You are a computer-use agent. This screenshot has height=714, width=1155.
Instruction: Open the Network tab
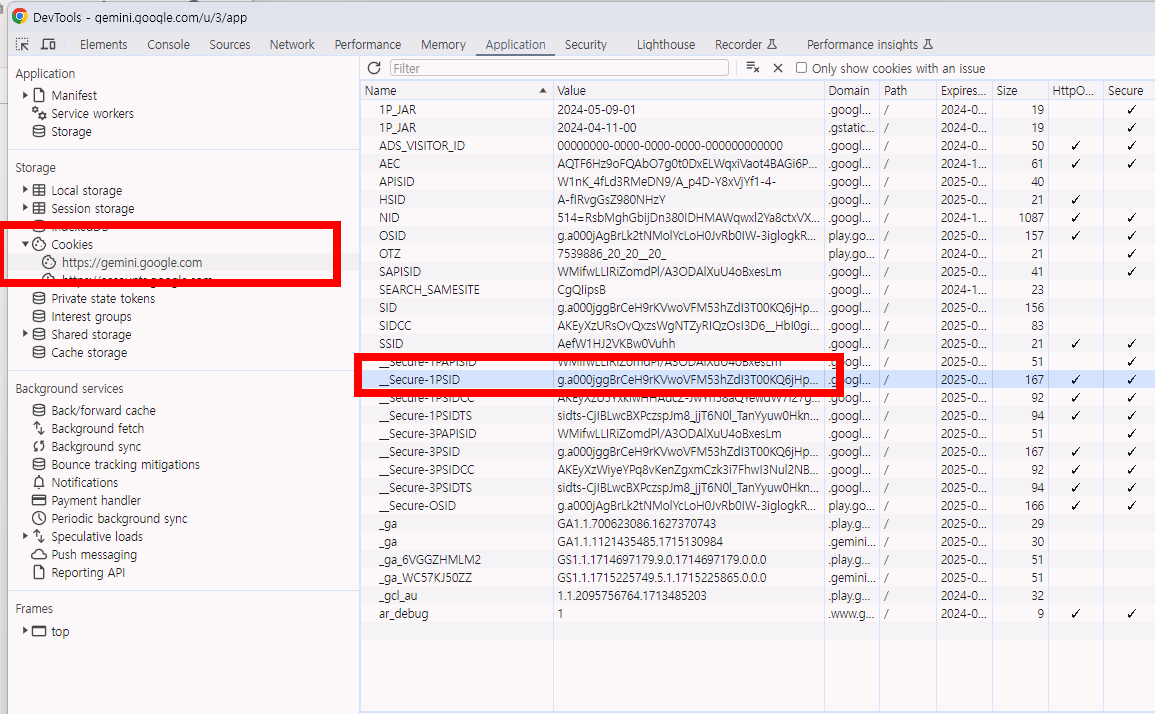coord(292,44)
